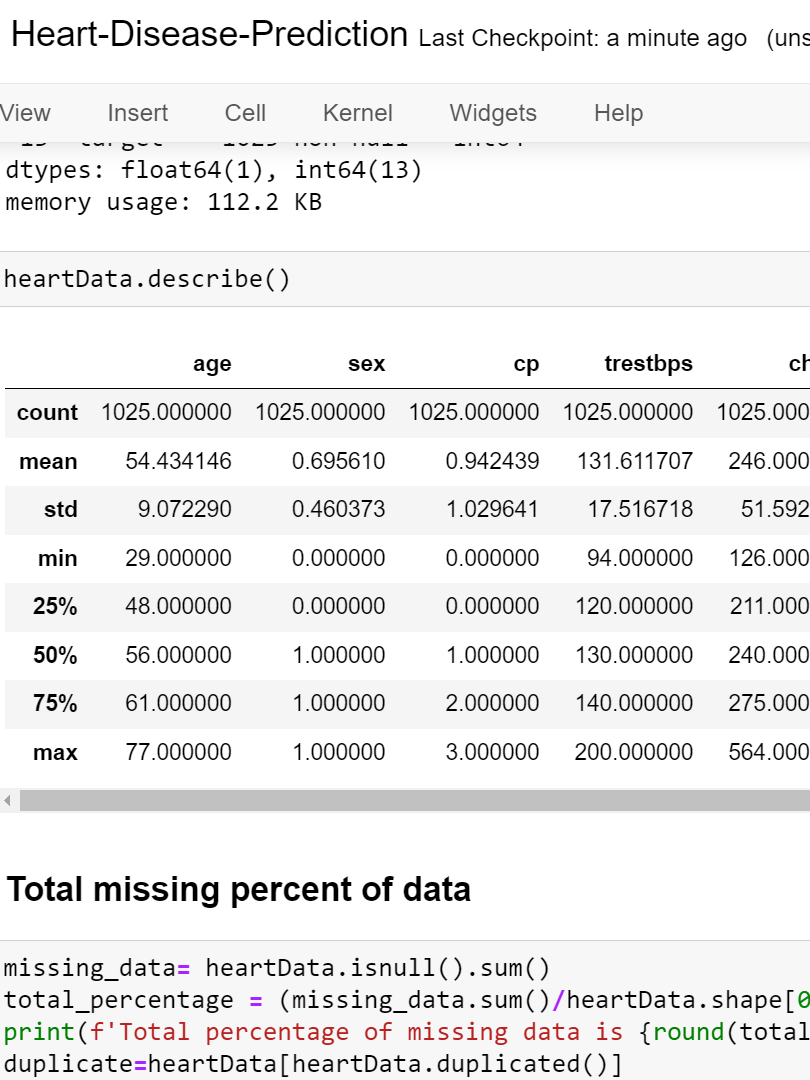Click the '75%' row label

pos(55,703)
